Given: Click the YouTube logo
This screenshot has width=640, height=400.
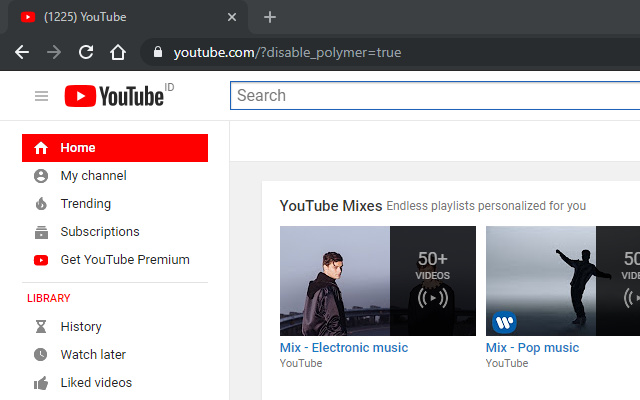Looking at the screenshot, I should pyautogui.click(x=113, y=96).
